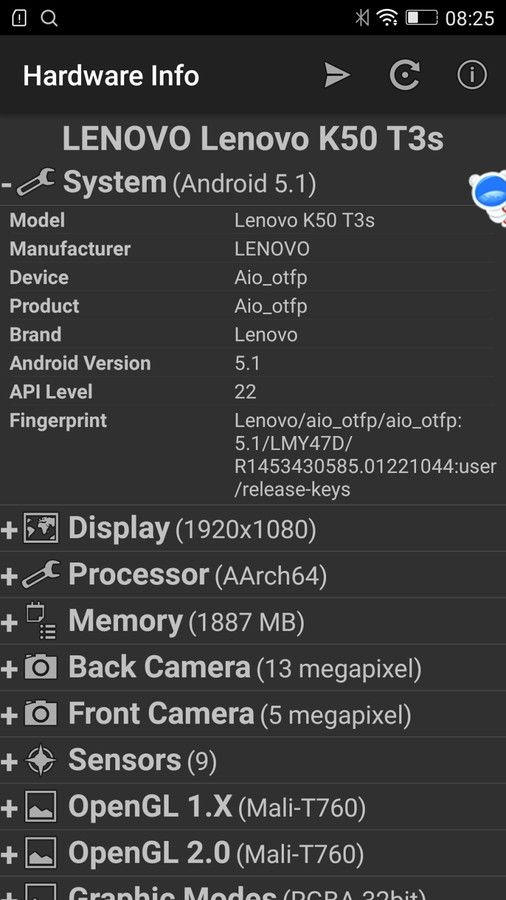Tap the LENOVO Lenovo K50 T3s heading
This screenshot has height=900, width=506.
click(253, 138)
